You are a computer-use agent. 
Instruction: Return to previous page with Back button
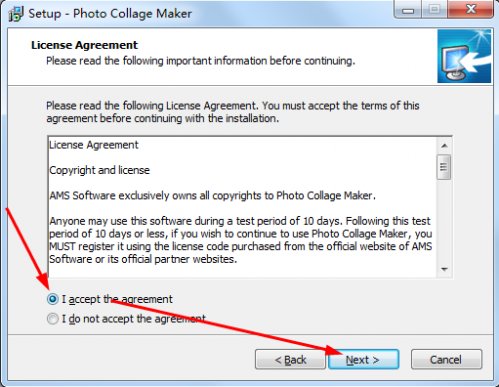pos(290,359)
